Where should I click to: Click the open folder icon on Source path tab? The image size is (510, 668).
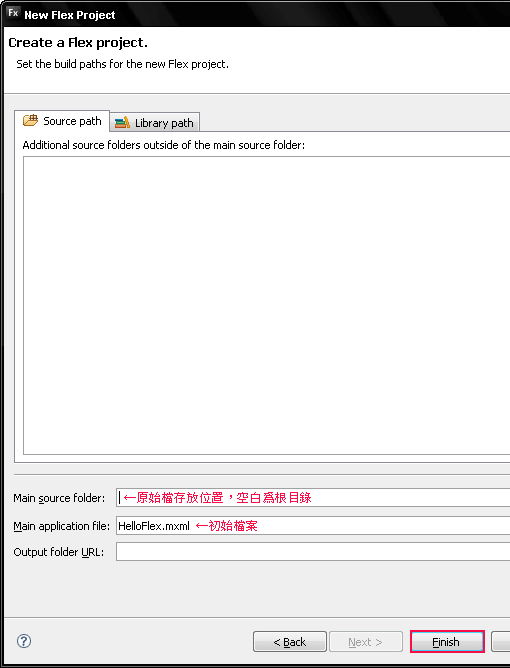(x=30, y=120)
